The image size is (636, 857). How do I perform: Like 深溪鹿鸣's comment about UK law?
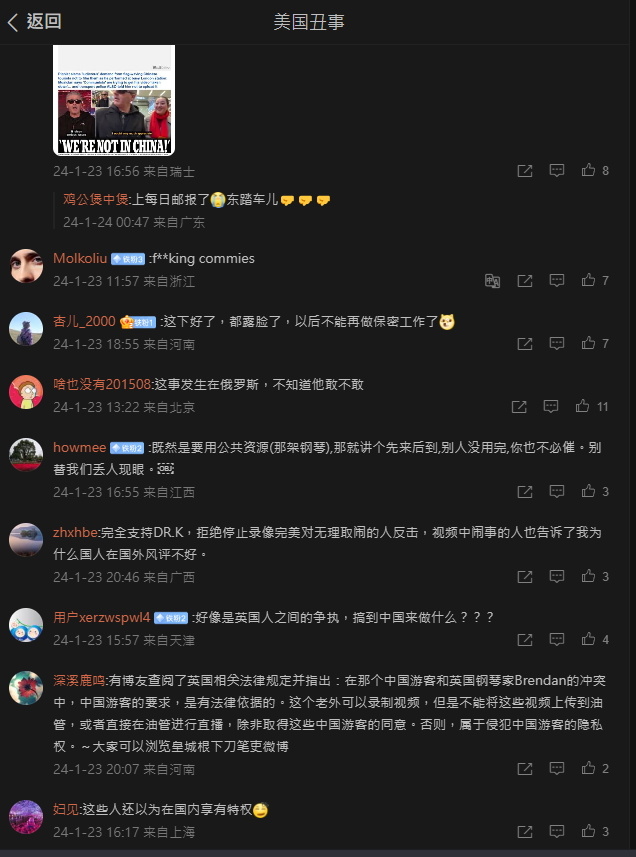pyautogui.click(x=595, y=768)
